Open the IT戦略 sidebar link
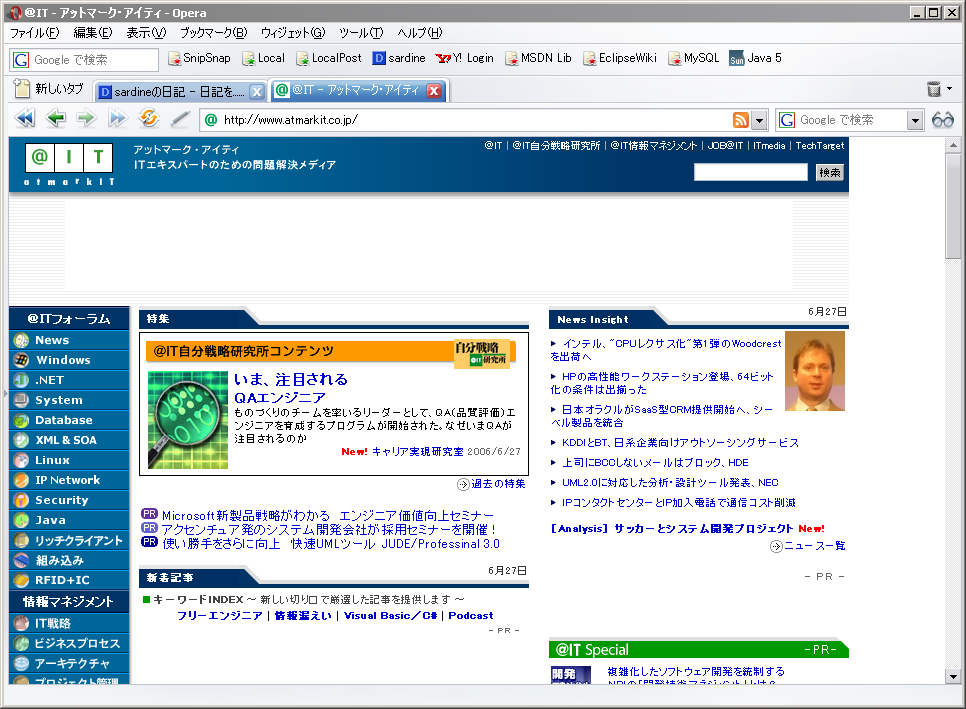This screenshot has width=966, height=709. tap(69, 623)
